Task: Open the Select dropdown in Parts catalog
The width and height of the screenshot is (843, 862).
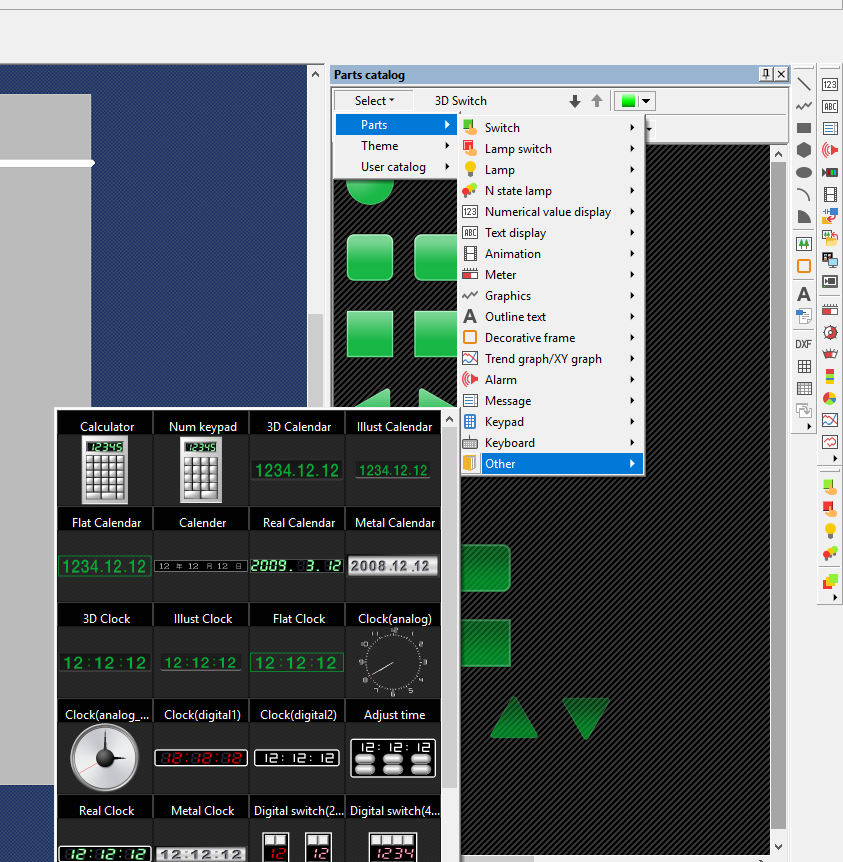Action: (374, 101)
